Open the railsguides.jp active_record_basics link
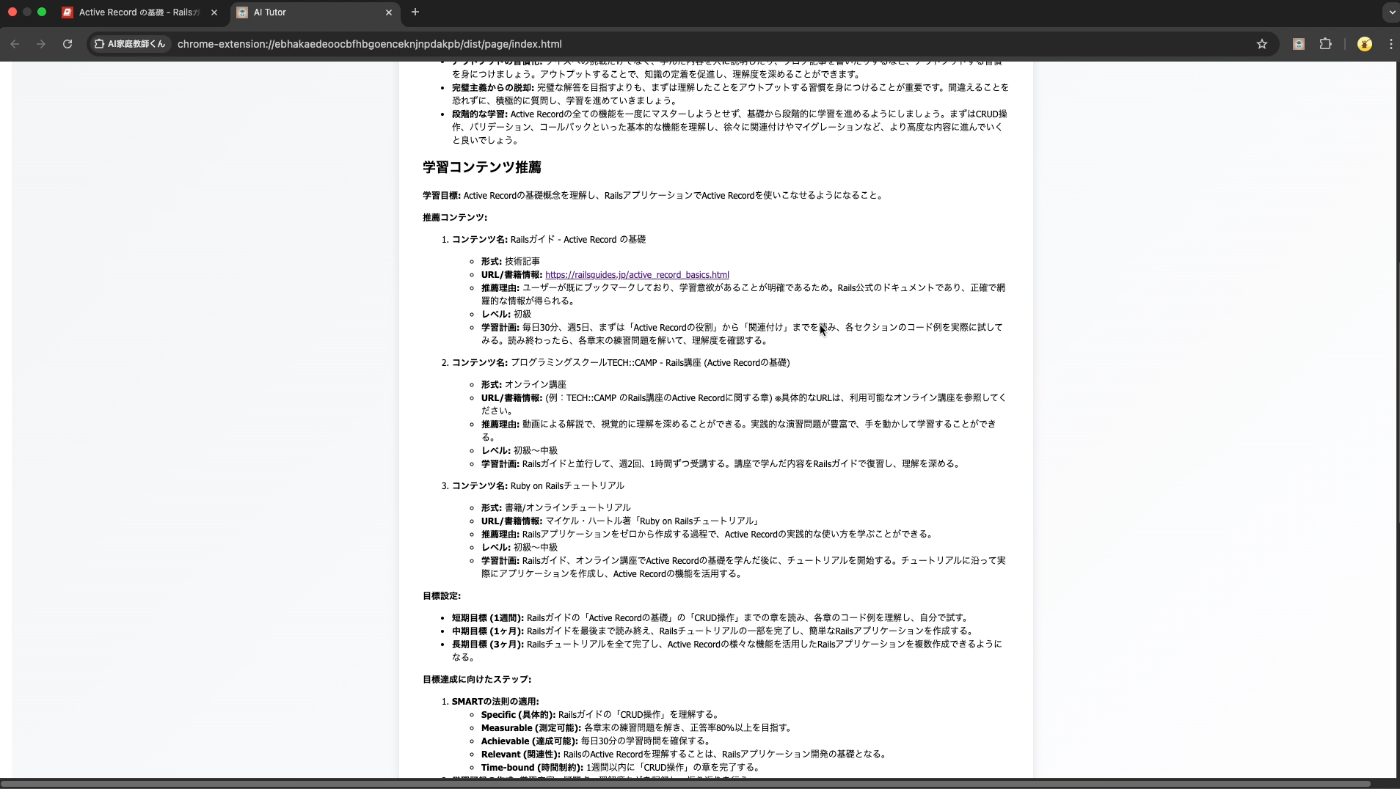1400x789 pixels. click(637, 275)
